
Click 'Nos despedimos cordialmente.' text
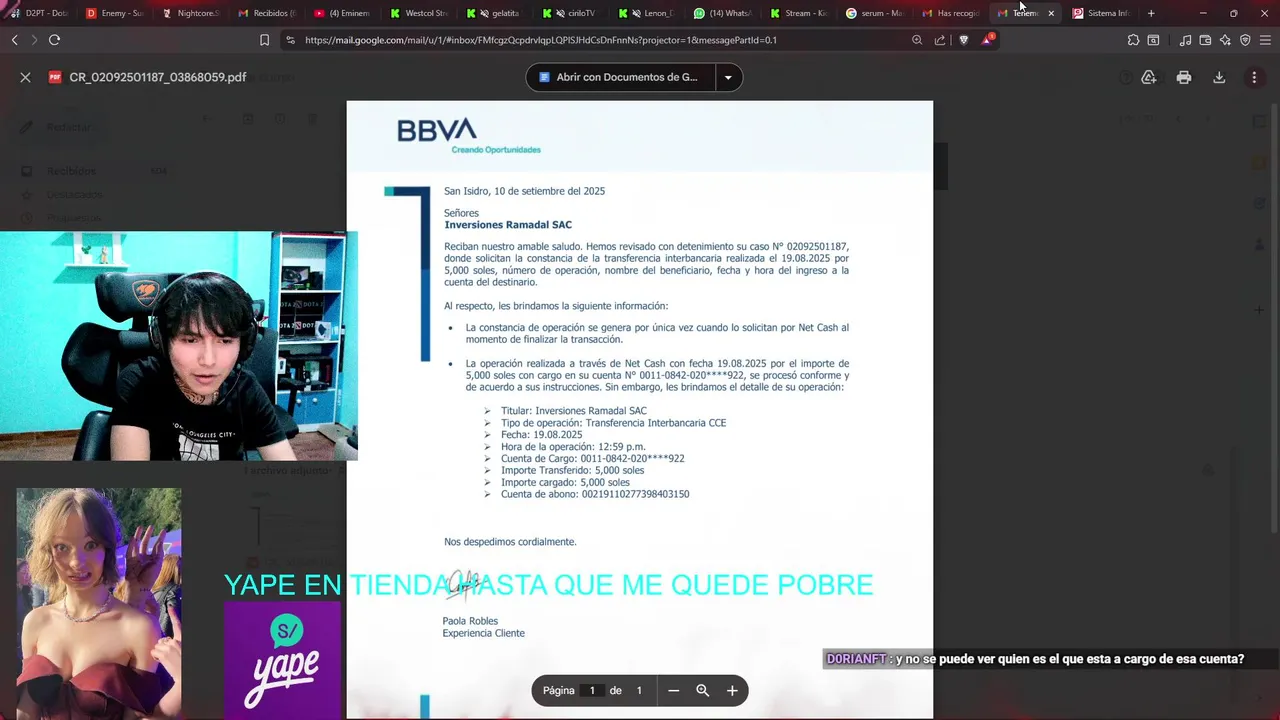coord(510,542)
